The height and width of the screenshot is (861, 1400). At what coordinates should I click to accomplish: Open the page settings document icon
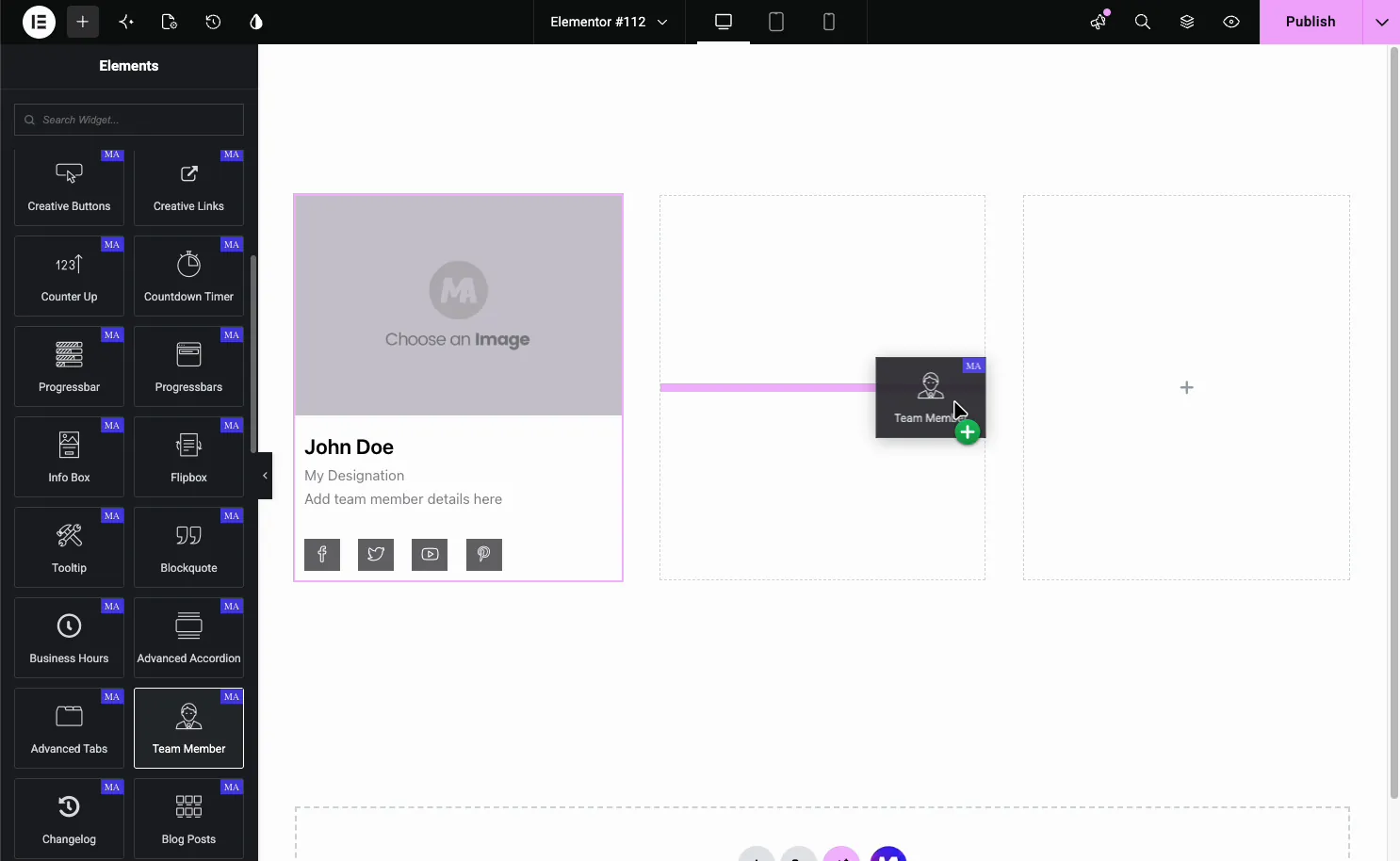[x=170, y=22]
